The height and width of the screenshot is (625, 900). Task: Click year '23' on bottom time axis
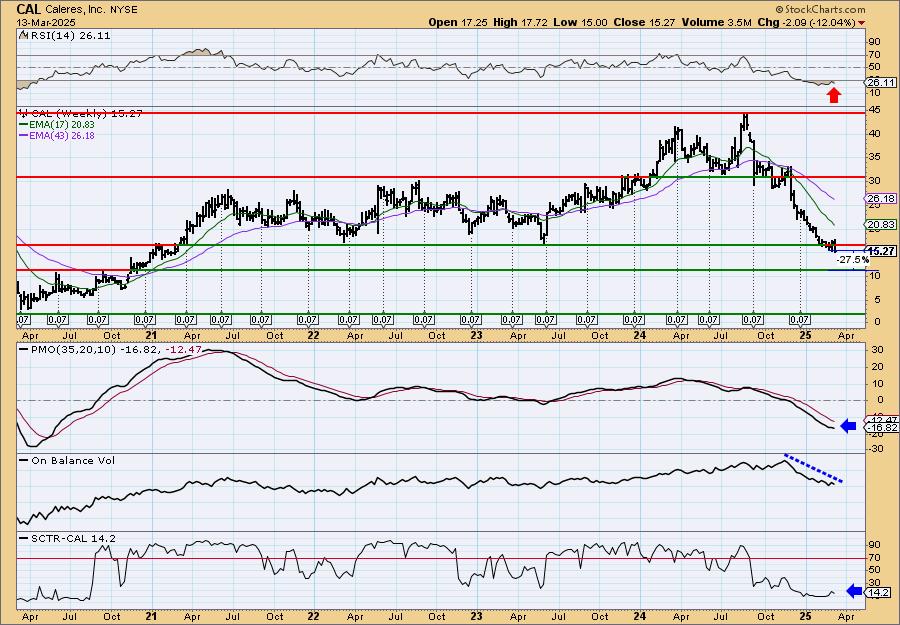[477, 616]
